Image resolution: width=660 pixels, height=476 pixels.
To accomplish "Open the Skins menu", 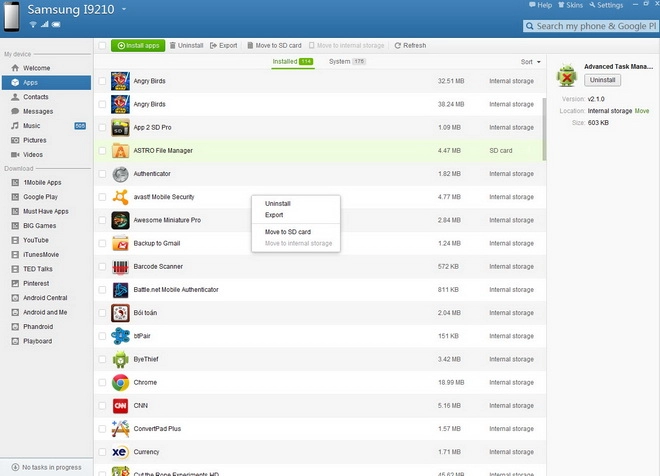I will coord(570,5).
